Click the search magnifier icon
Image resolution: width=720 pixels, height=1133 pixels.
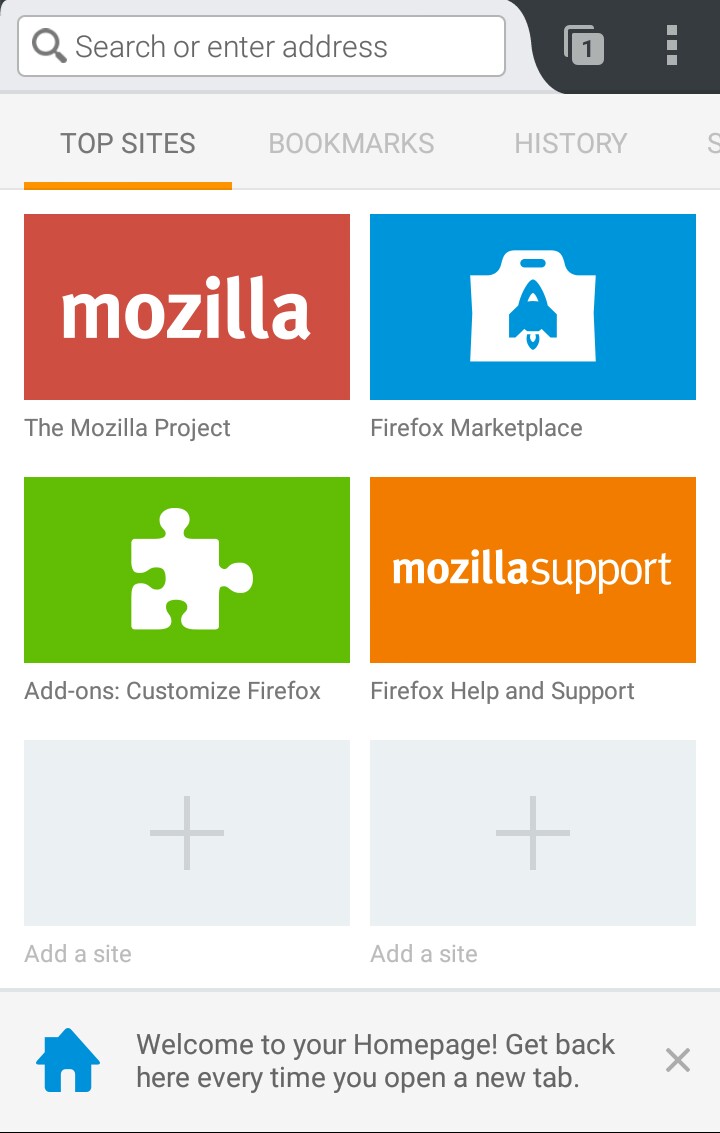coord(49,46)
